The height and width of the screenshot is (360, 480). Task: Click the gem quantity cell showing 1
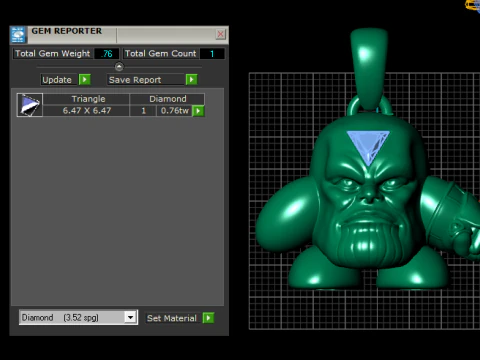coord(143,111)
